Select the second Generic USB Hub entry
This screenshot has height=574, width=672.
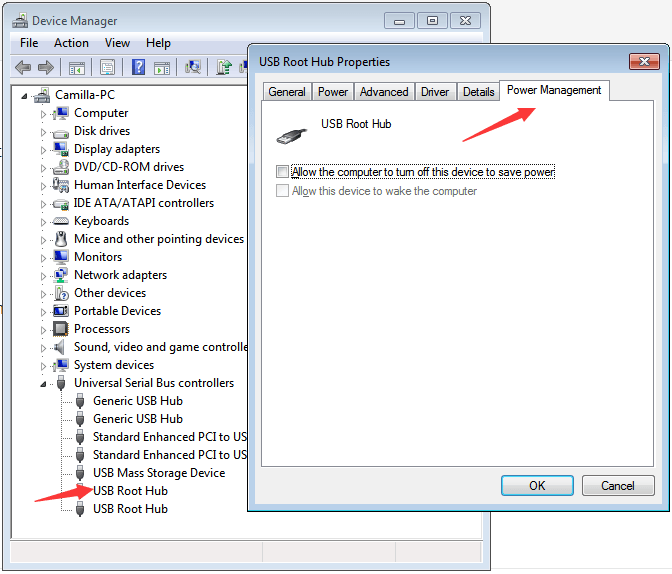[138, 419]
